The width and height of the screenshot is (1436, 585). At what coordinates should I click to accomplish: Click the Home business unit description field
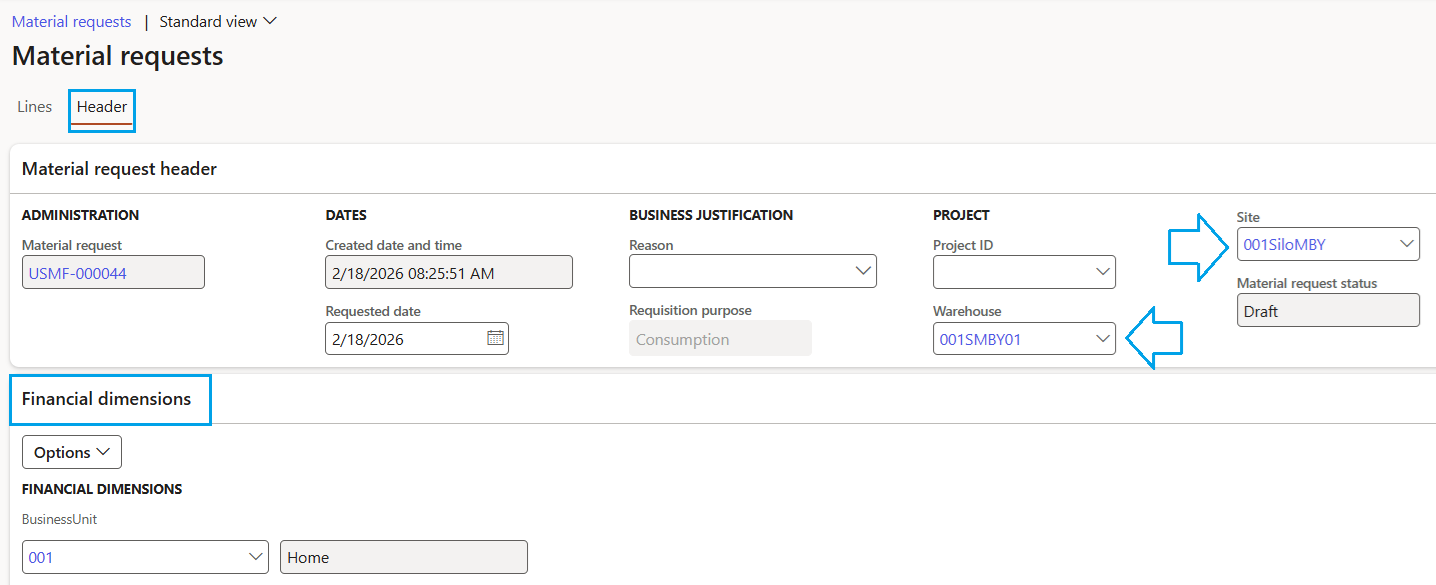[404, 558]
